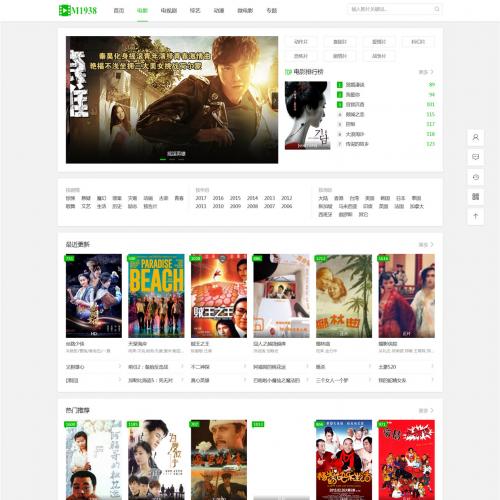This screenshot has width=500, height=500.
Task: Filter by year 2016
Action: pyautogui.click(x=218, y=198)
